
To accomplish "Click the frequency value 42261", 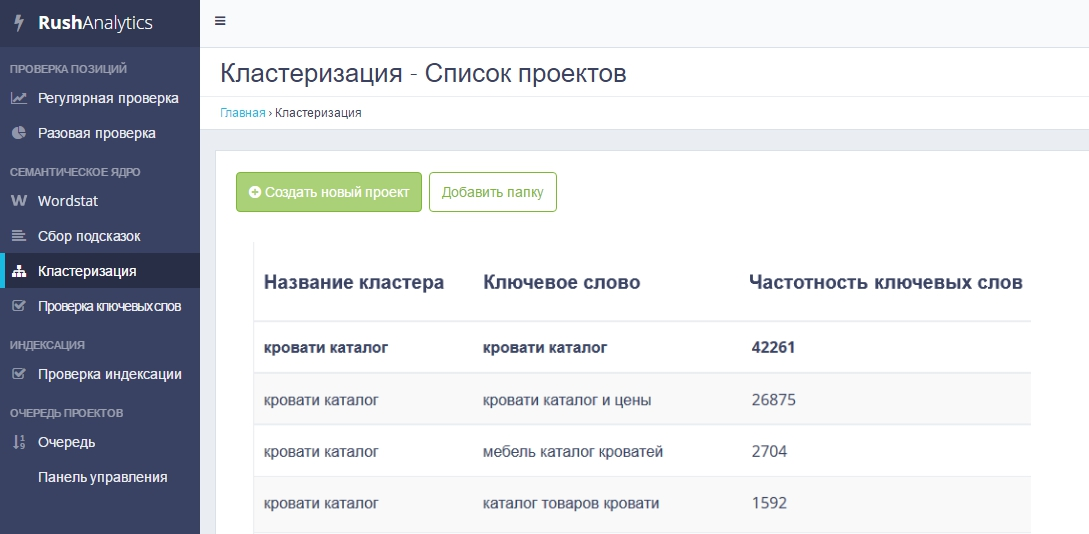I will click(x=773, y=348).
